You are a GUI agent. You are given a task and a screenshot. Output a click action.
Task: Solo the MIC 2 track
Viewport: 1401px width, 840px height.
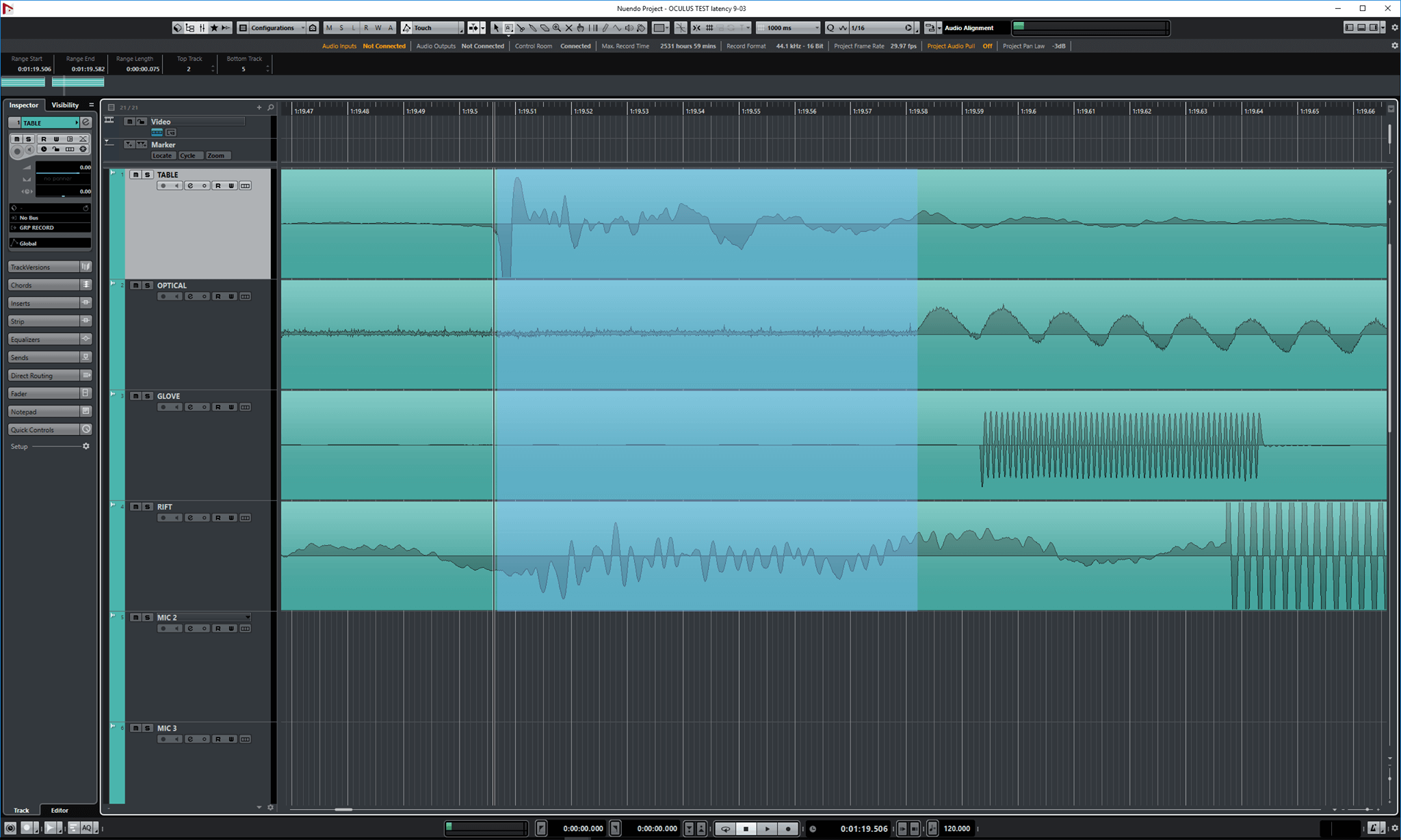147,618
